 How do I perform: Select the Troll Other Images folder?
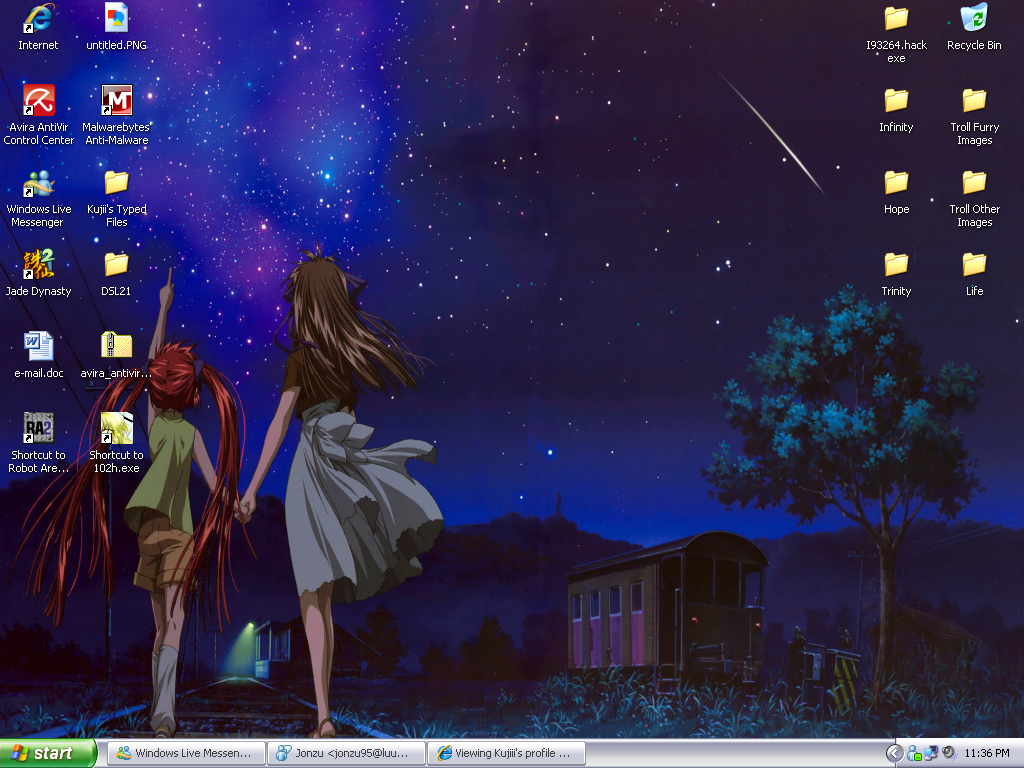974,183
